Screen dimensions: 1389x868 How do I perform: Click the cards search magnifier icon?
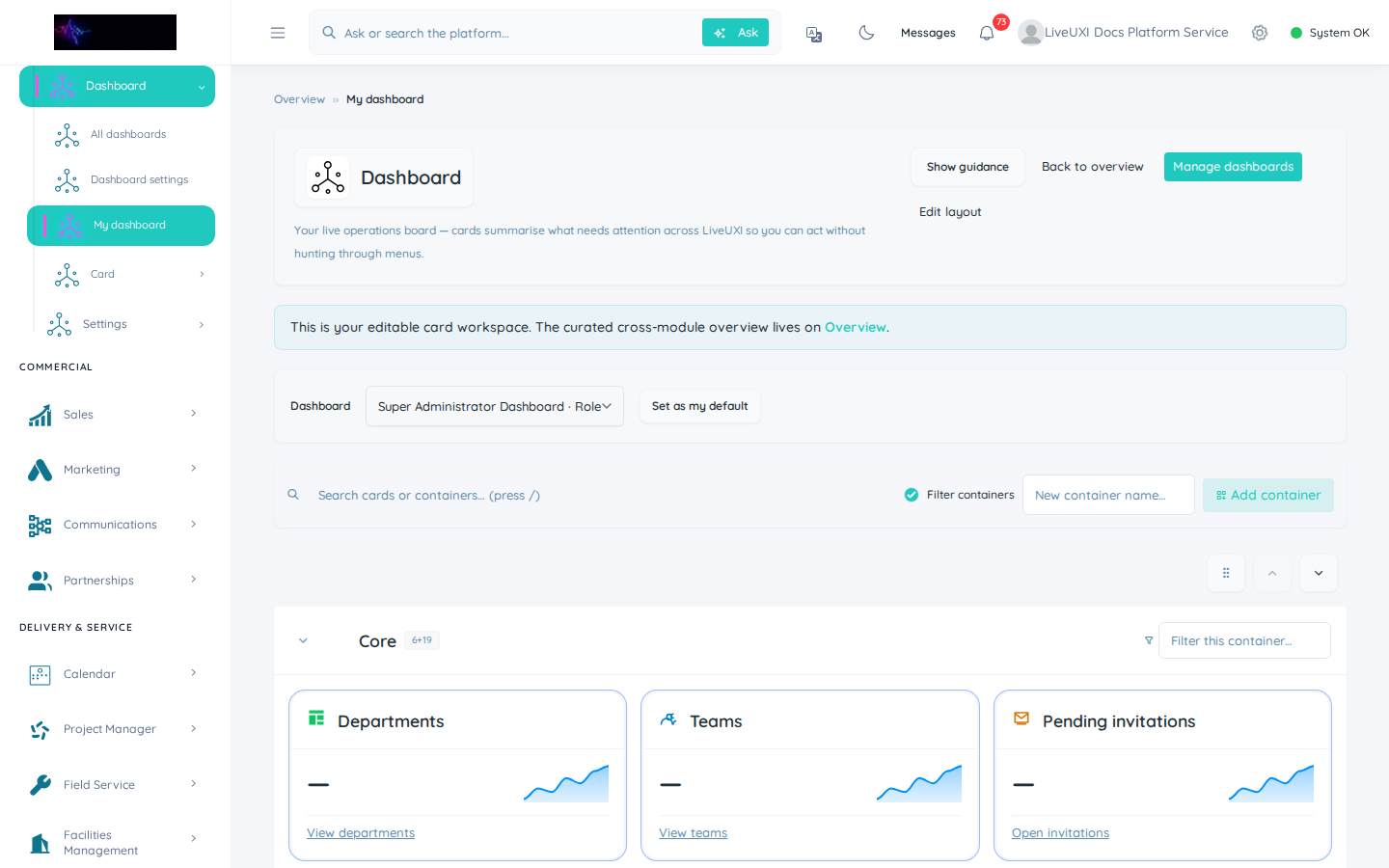(x=293, y=495)
